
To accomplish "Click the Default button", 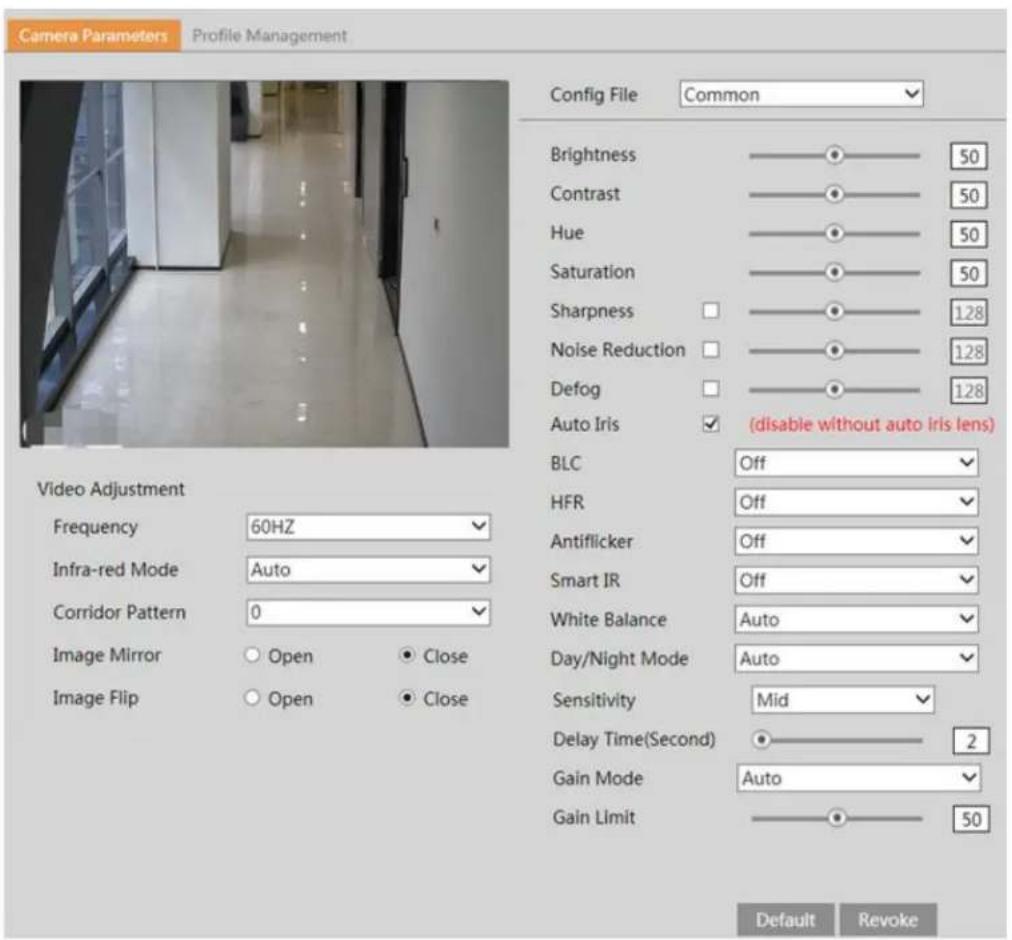I will [785, 919].
